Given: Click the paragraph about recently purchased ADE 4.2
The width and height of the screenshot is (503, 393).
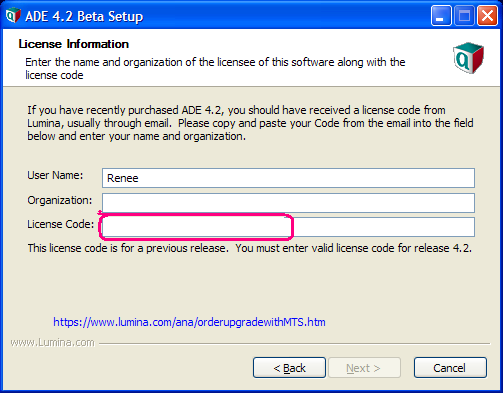Looking at the screenshot, I should pos(250,123).
